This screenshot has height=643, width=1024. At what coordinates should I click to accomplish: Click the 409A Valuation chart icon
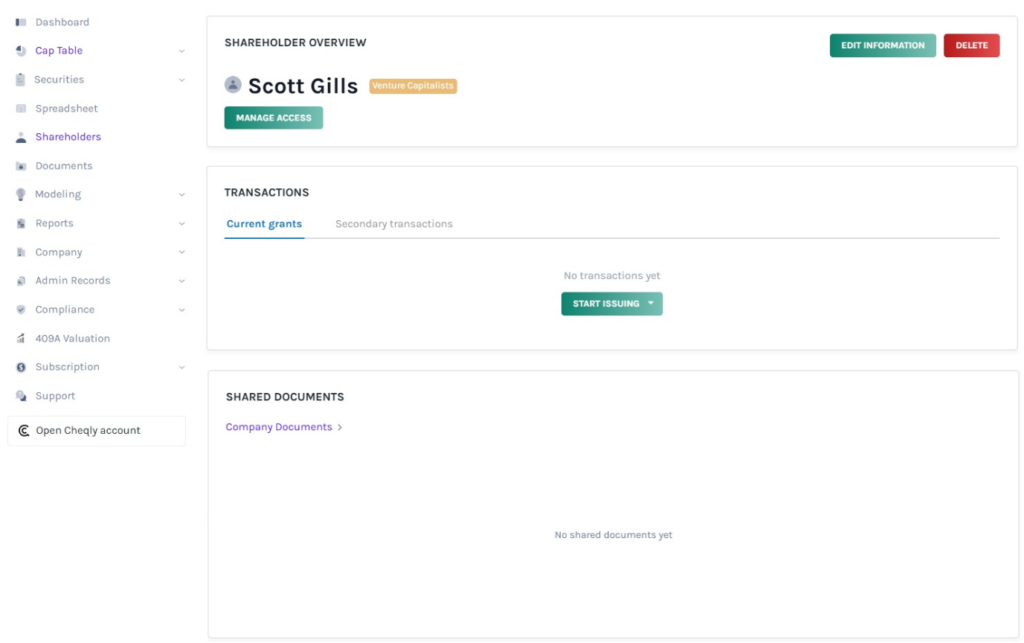coord(21,339)
